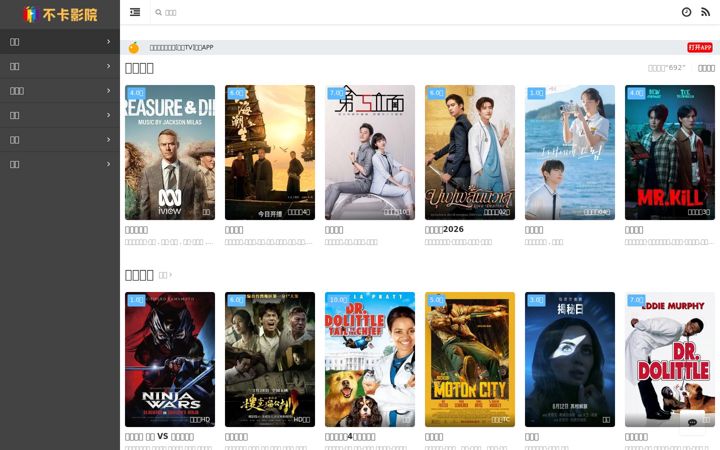This screenshot has height=450, width=720.
Task: Click the TC quality label on Motor City poster
Action: 501,419
